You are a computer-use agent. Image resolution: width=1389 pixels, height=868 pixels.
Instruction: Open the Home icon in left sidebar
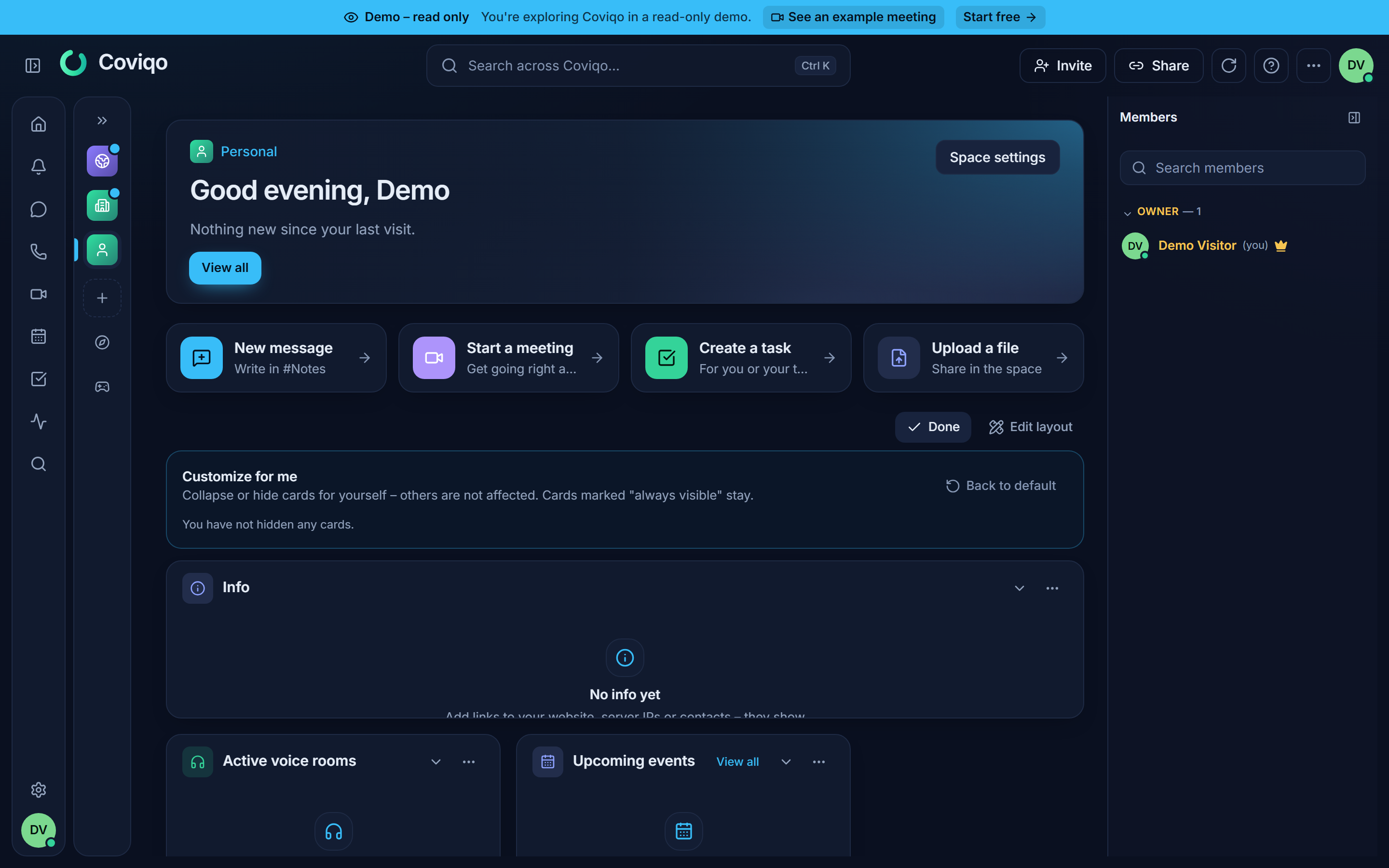coord(39,124)
